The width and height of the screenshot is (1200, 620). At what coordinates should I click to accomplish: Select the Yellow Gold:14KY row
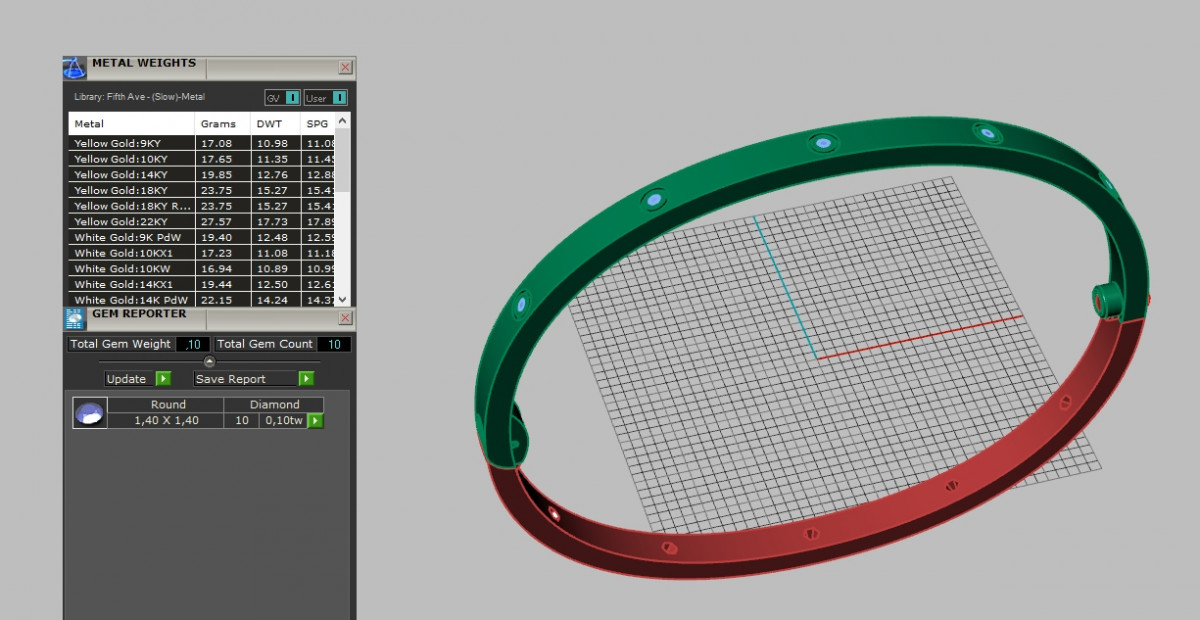click(x=202, y=174)
